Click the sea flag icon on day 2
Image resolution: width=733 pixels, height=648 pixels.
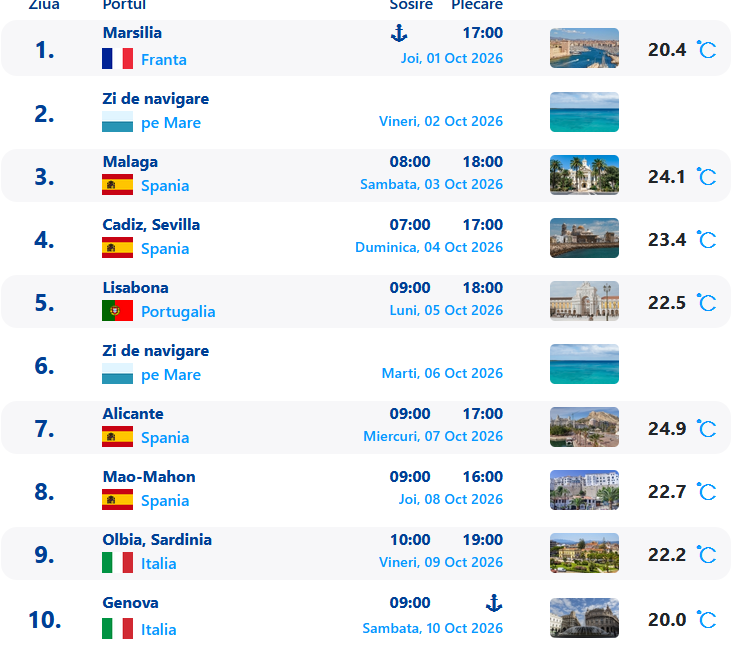point(117,122)
